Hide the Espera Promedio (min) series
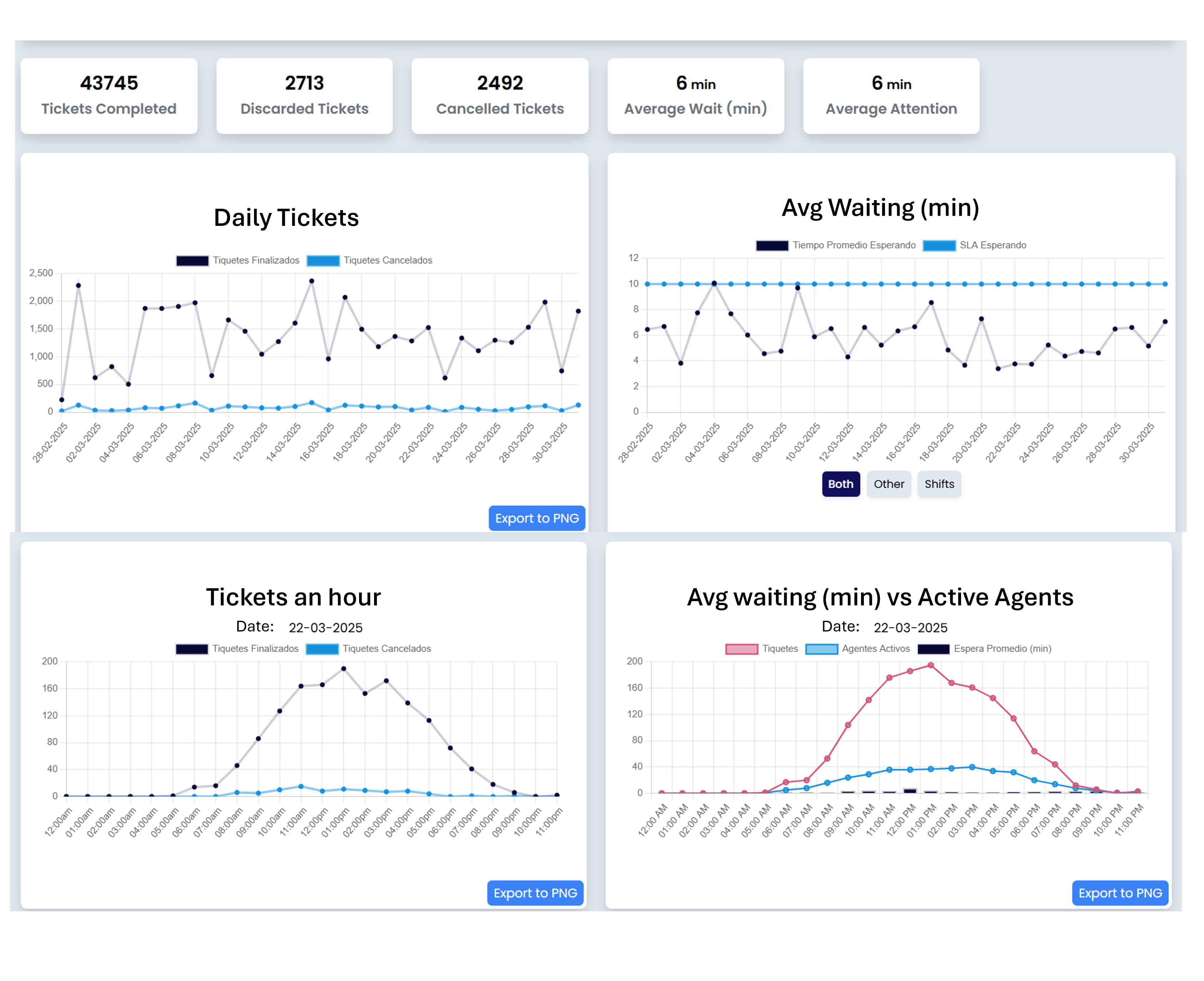The height and width of the screenshot is (981, 1204). point(933,649)
